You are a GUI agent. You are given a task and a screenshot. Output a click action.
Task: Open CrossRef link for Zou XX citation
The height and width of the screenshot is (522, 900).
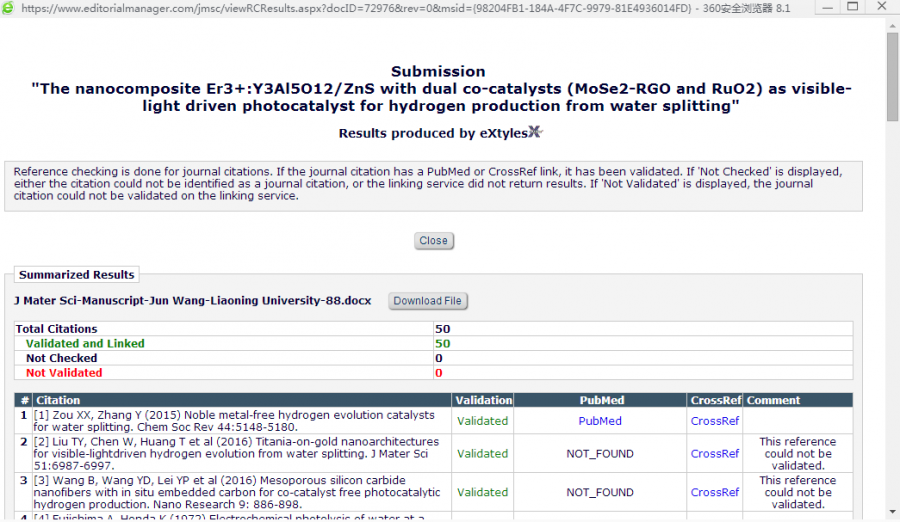[715, 421]
